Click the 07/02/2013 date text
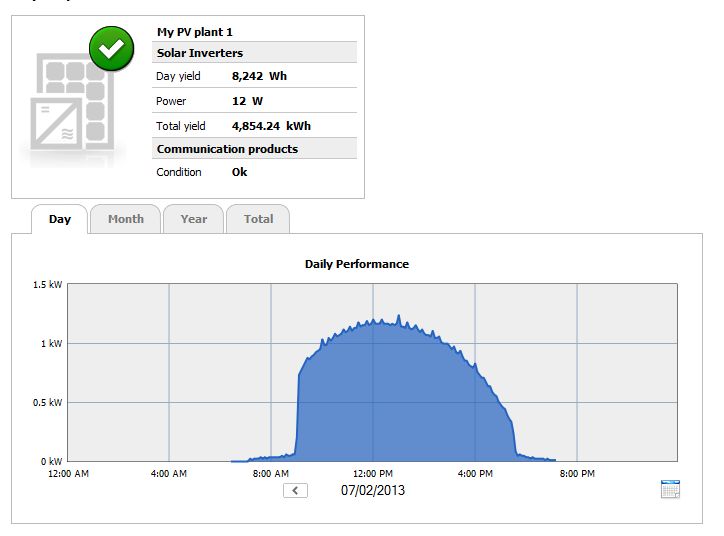Image resolution: width=724 pixels, height=536 pixels. click(x=373, y=490)
